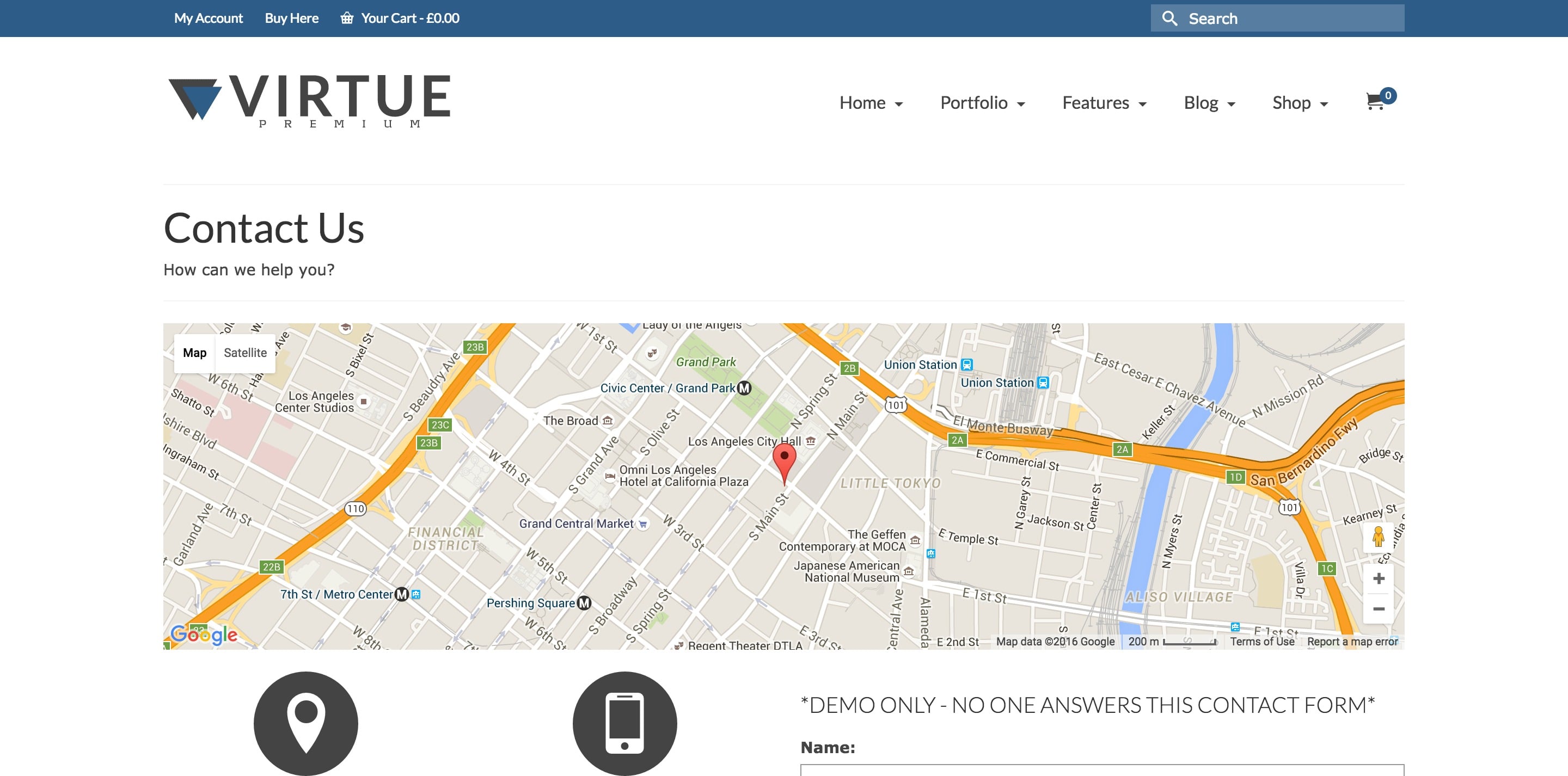This screenshot has width=1568, height=776.
Task: Open the My Account link
Action: click(208, 19)
